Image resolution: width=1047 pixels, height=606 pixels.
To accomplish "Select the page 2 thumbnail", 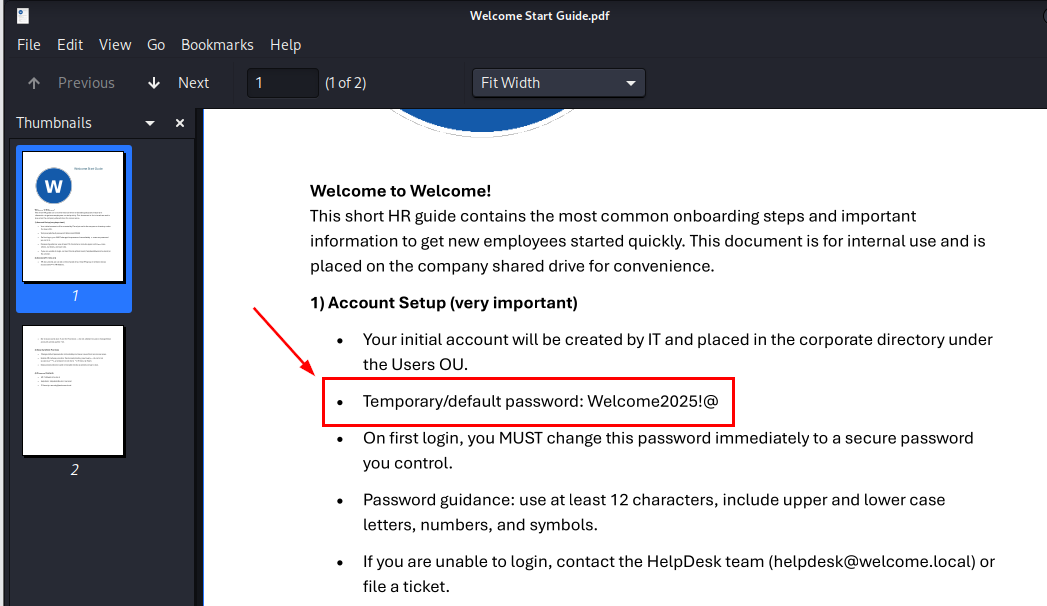I will pyautogui.click(x=73, y=390).
